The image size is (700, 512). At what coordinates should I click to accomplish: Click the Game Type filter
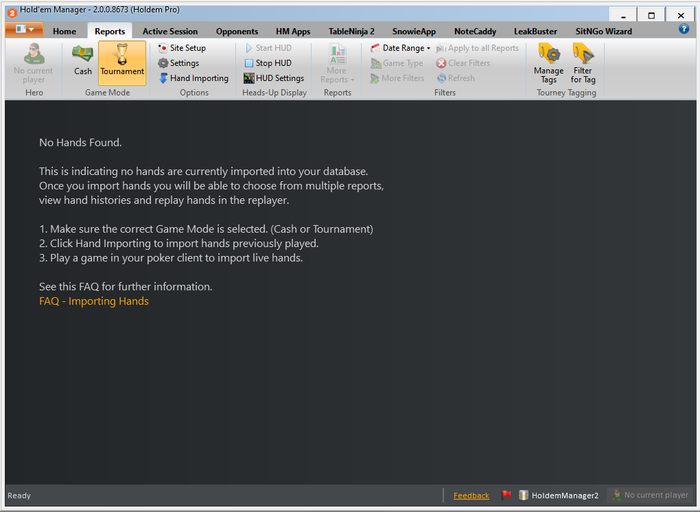pyautogui.click(x=397, y=63)
